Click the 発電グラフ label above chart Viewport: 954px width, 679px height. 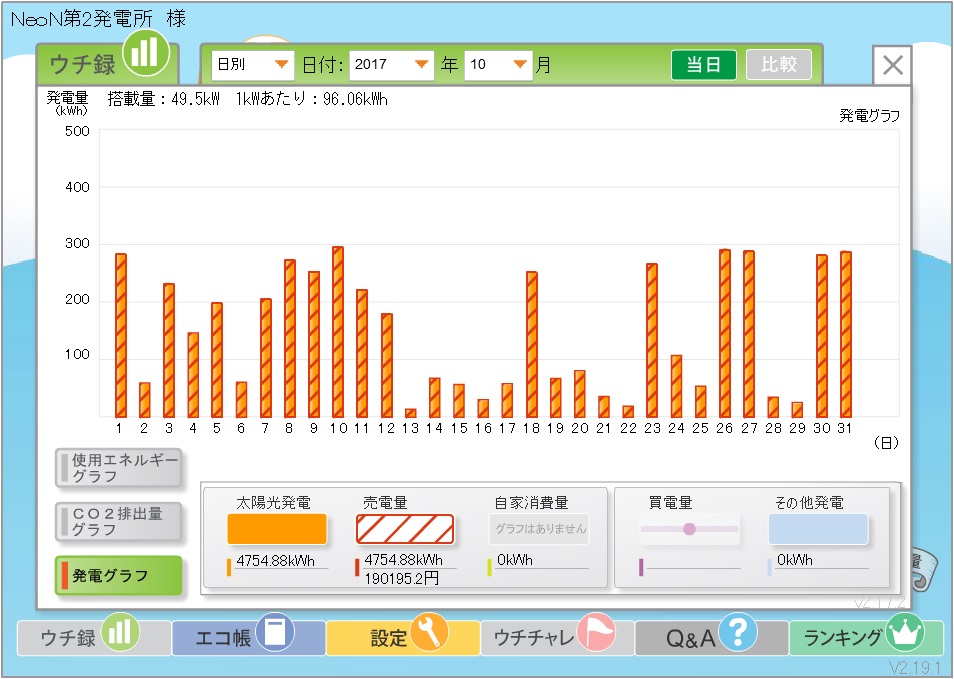869,116
